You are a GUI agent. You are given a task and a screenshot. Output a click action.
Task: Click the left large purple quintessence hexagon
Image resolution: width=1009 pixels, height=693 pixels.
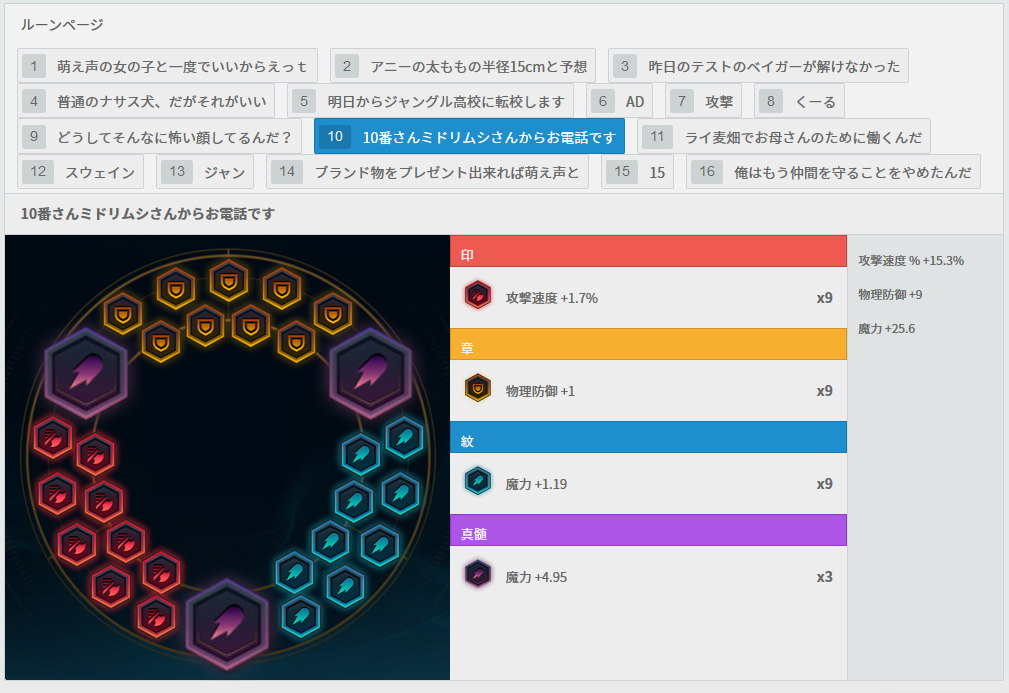pyautogui.click(x=86, y=373)
